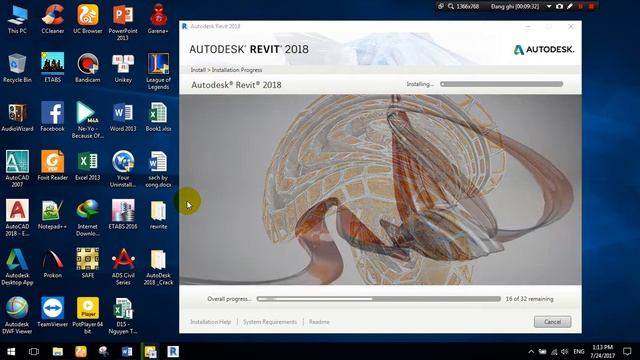Open Bandicam desktop icon

[88, 68]
